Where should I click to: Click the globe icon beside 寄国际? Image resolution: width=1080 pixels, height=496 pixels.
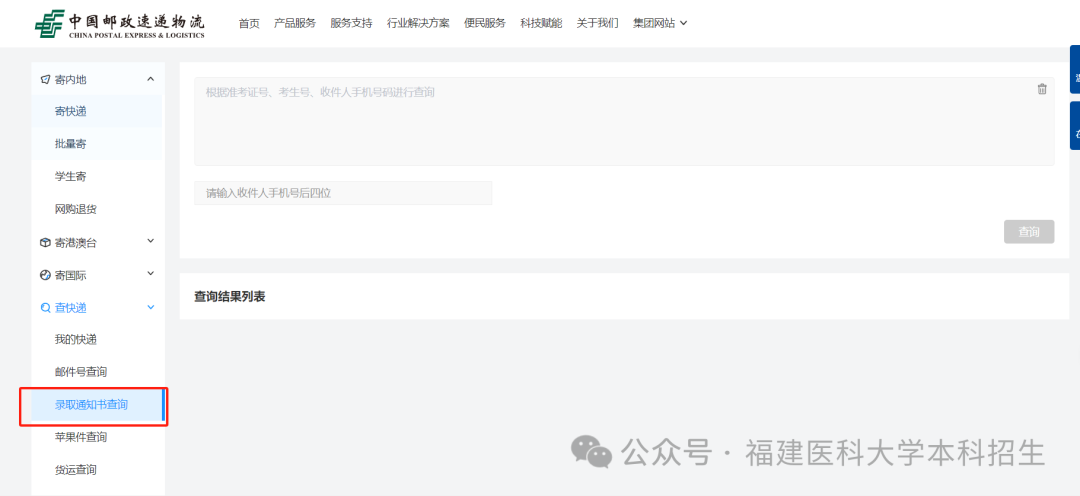(45, 275)
